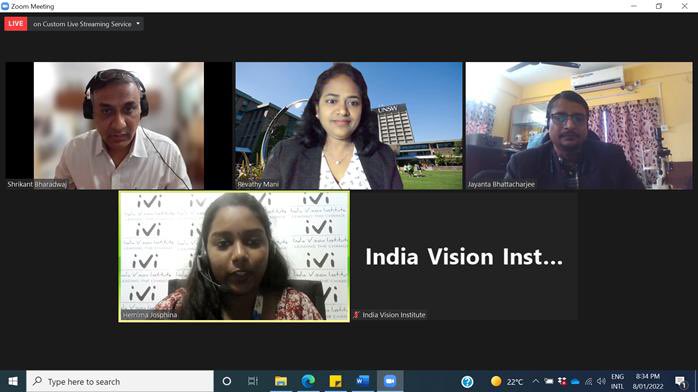
Task: Click the India Vision Institute name label
Action: [394, 315]
